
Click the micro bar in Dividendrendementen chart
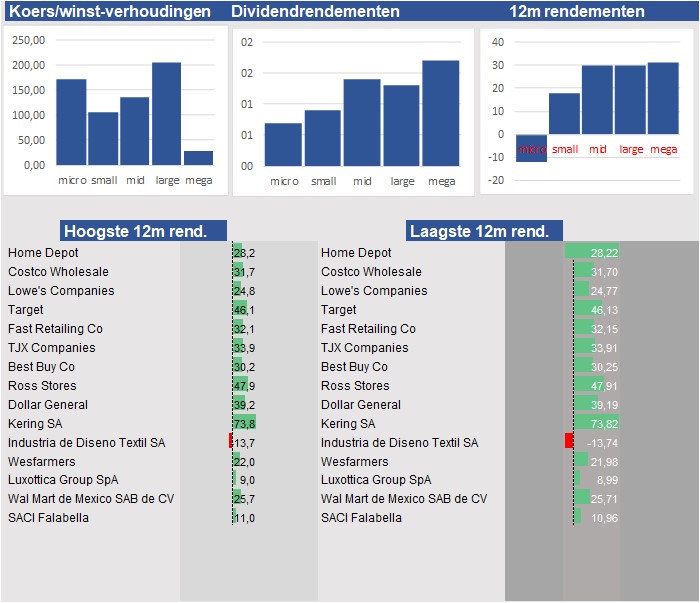click(x=283, y=145)
